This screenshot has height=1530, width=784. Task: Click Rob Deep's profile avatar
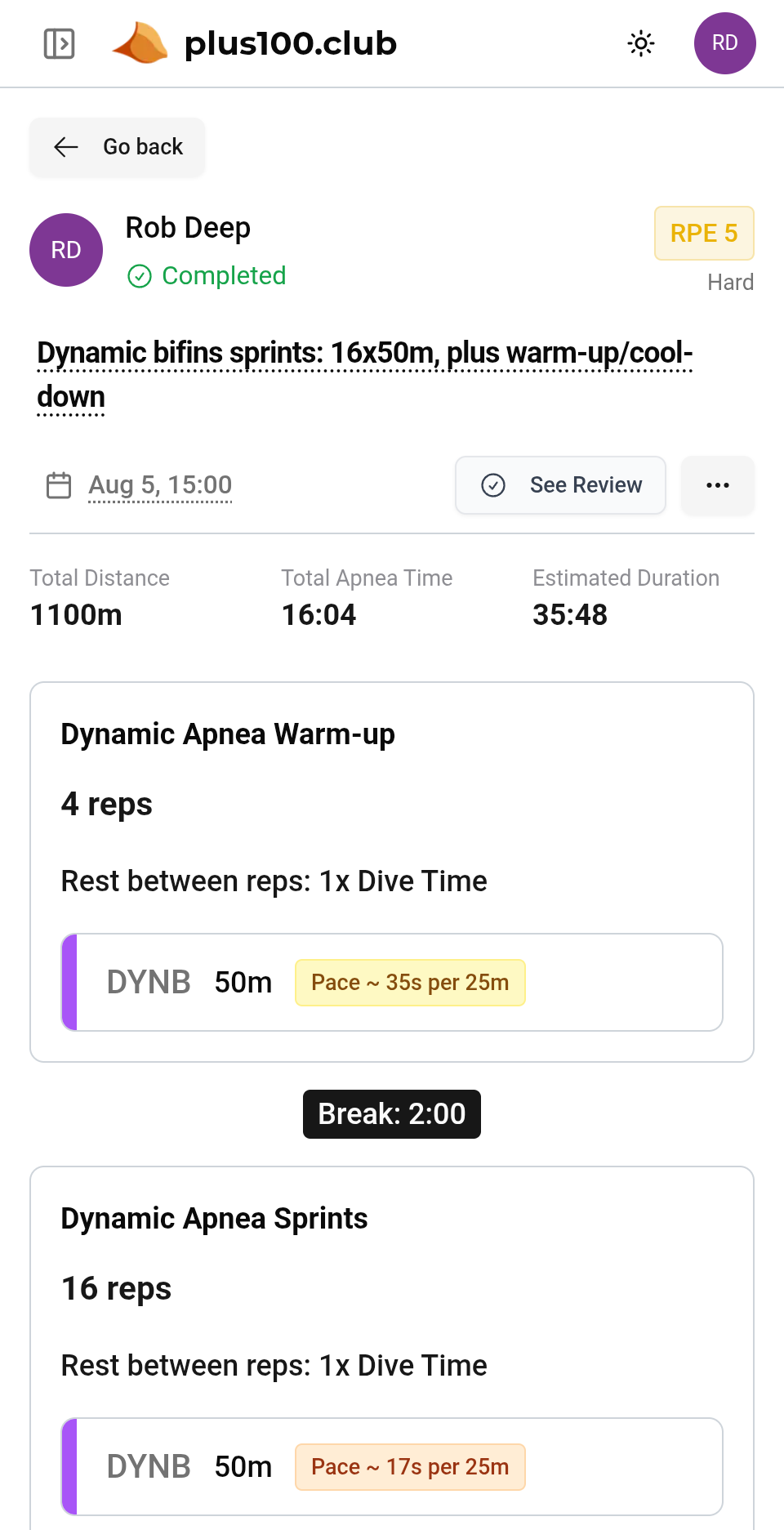pyautogui.click(x=65, y=250)
